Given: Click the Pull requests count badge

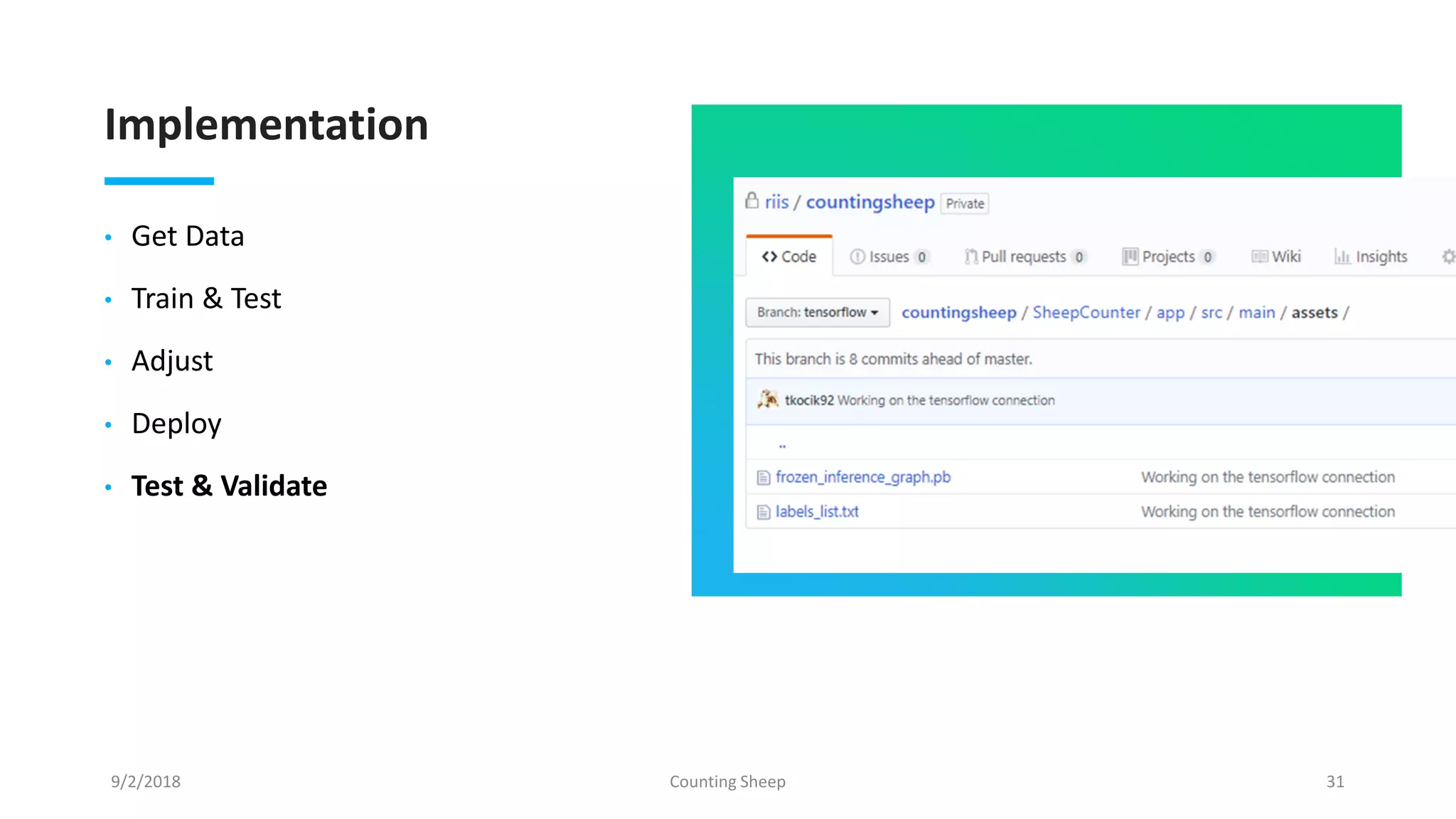Looking at the screenshot, I should 1079,257.
